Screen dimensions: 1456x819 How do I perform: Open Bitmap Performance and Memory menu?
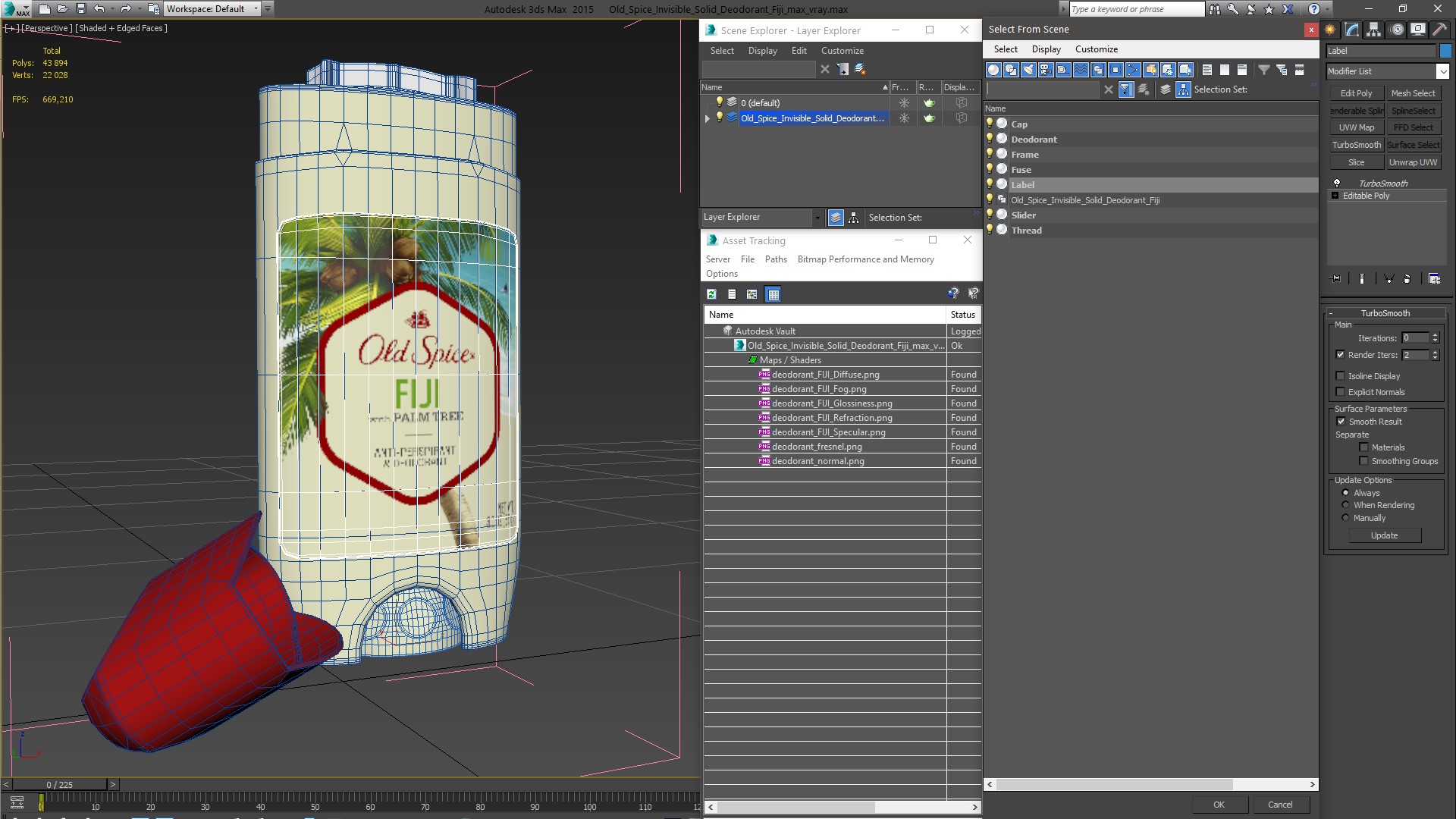[865, 259]
